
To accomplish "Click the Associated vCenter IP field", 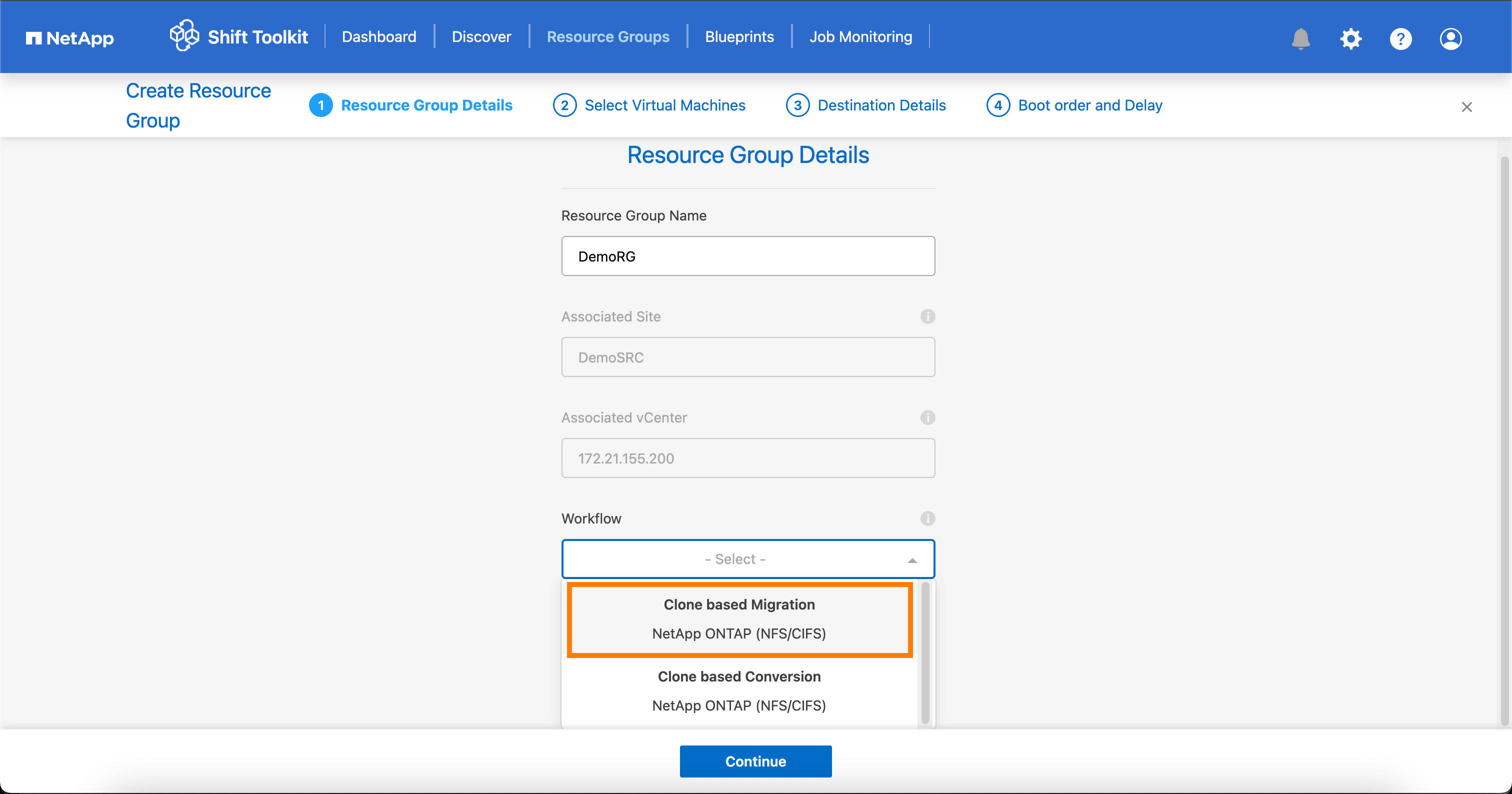I will click(748, 457).
